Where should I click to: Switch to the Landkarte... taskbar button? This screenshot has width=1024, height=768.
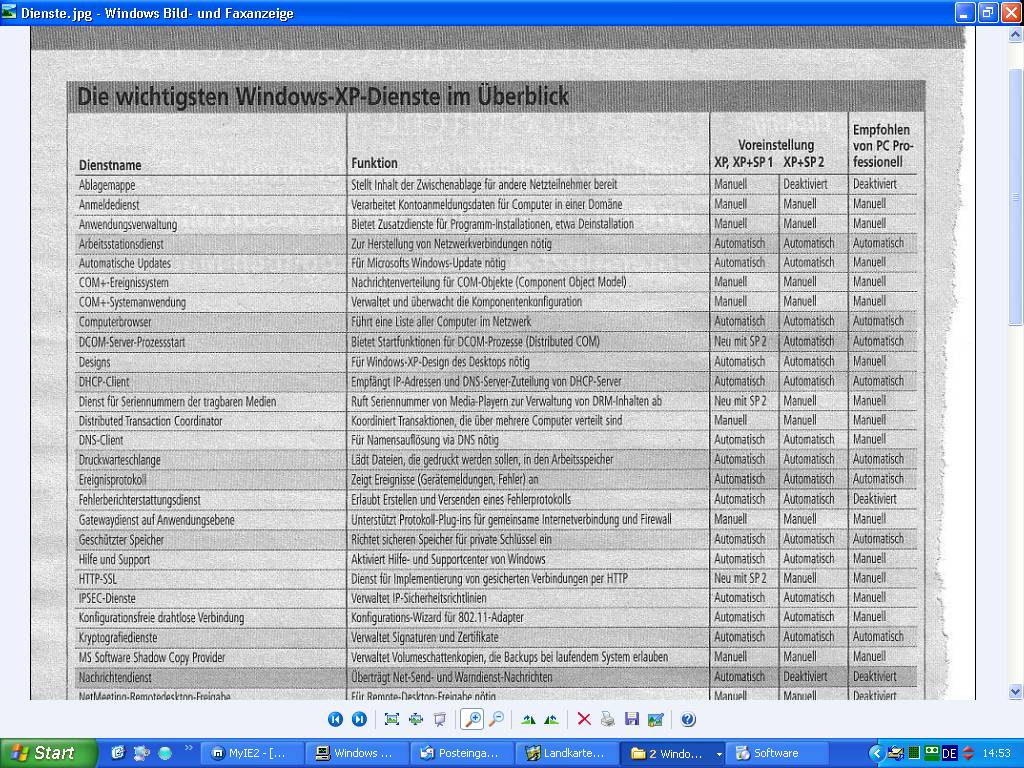click(567, 753)
